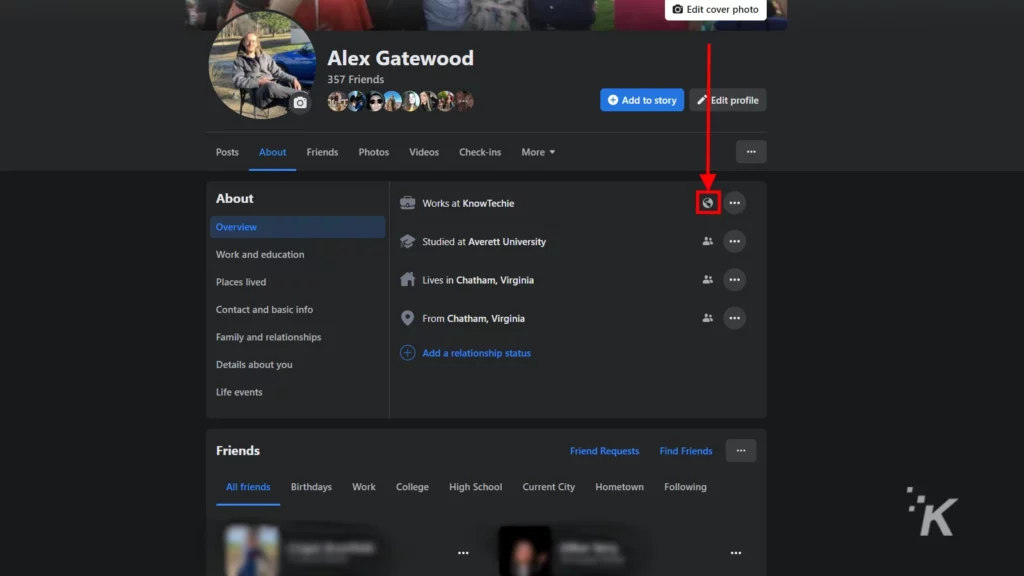Expand the More tab dropdown

(x=538, y=152)
